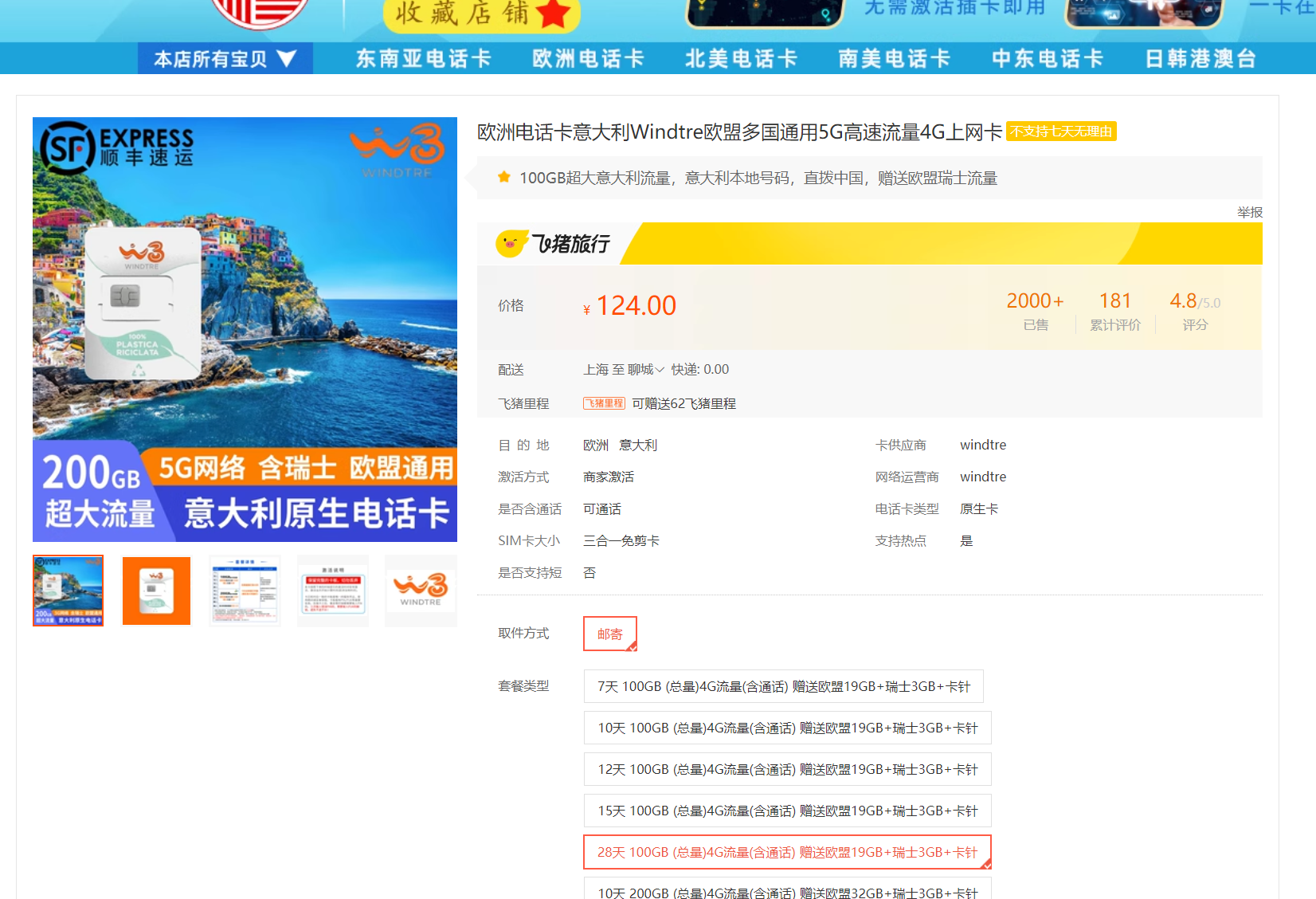Click the ¥124.00 price
Screen dimensions: 1316x899
tap(629, 306)
